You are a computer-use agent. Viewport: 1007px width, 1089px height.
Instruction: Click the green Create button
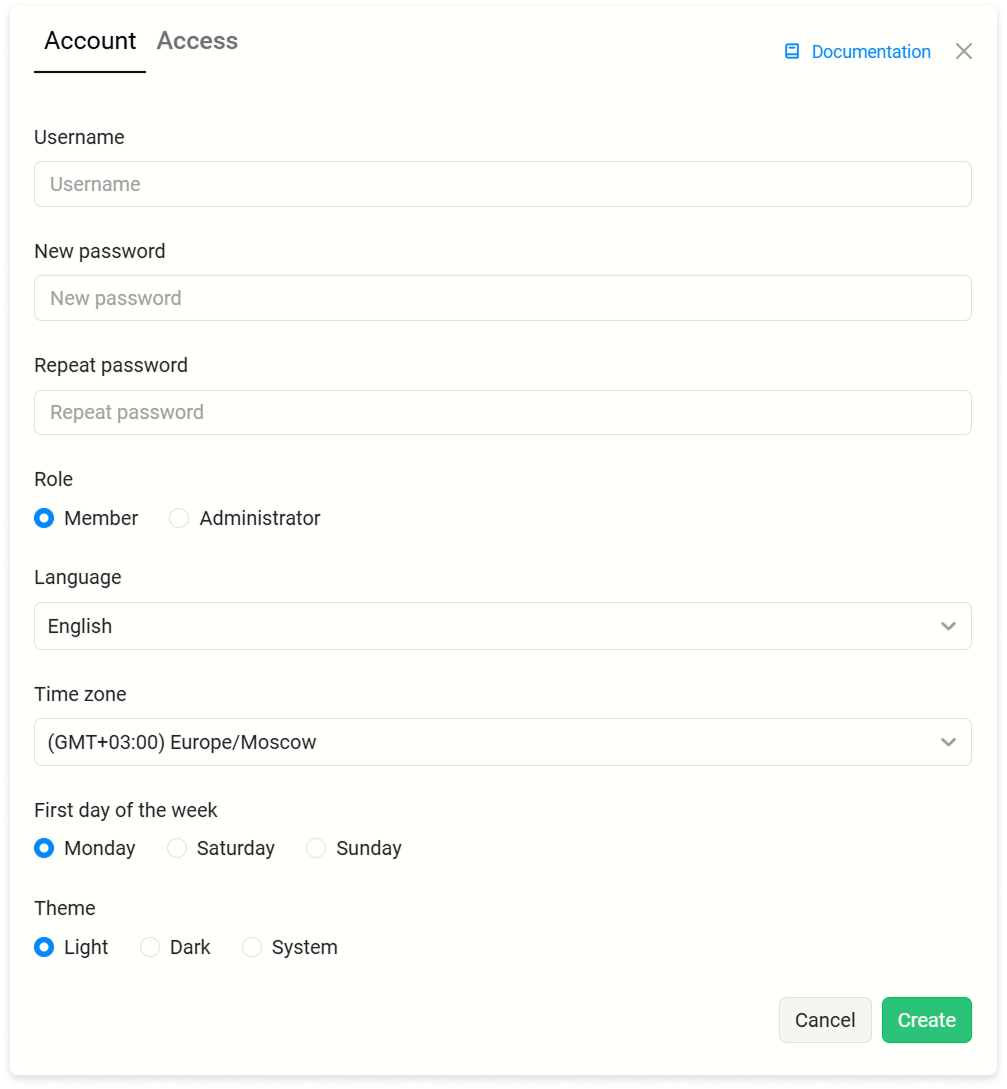coord(926,1020)
